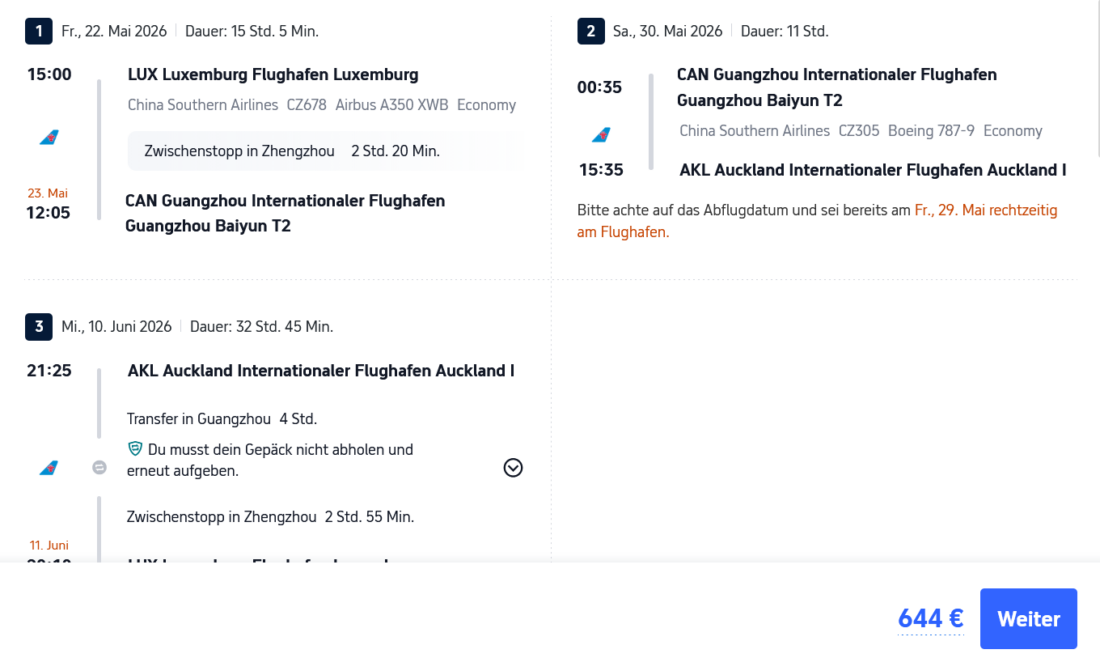Expand the Guangzhou transfer details chevron
Viewport: 1100px width, 658px height.
point(513,468)
